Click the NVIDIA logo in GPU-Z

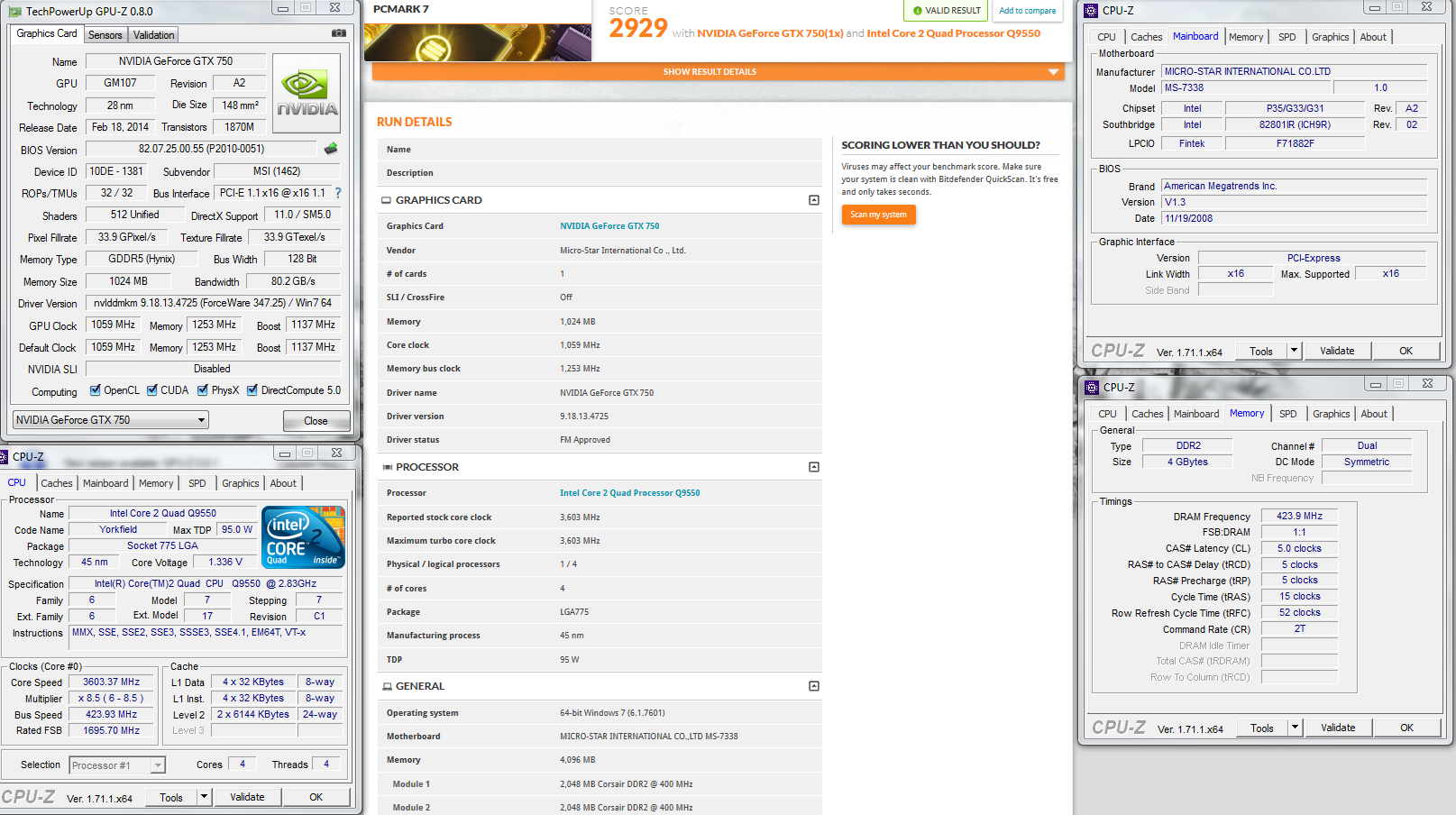tap(307, 94)
